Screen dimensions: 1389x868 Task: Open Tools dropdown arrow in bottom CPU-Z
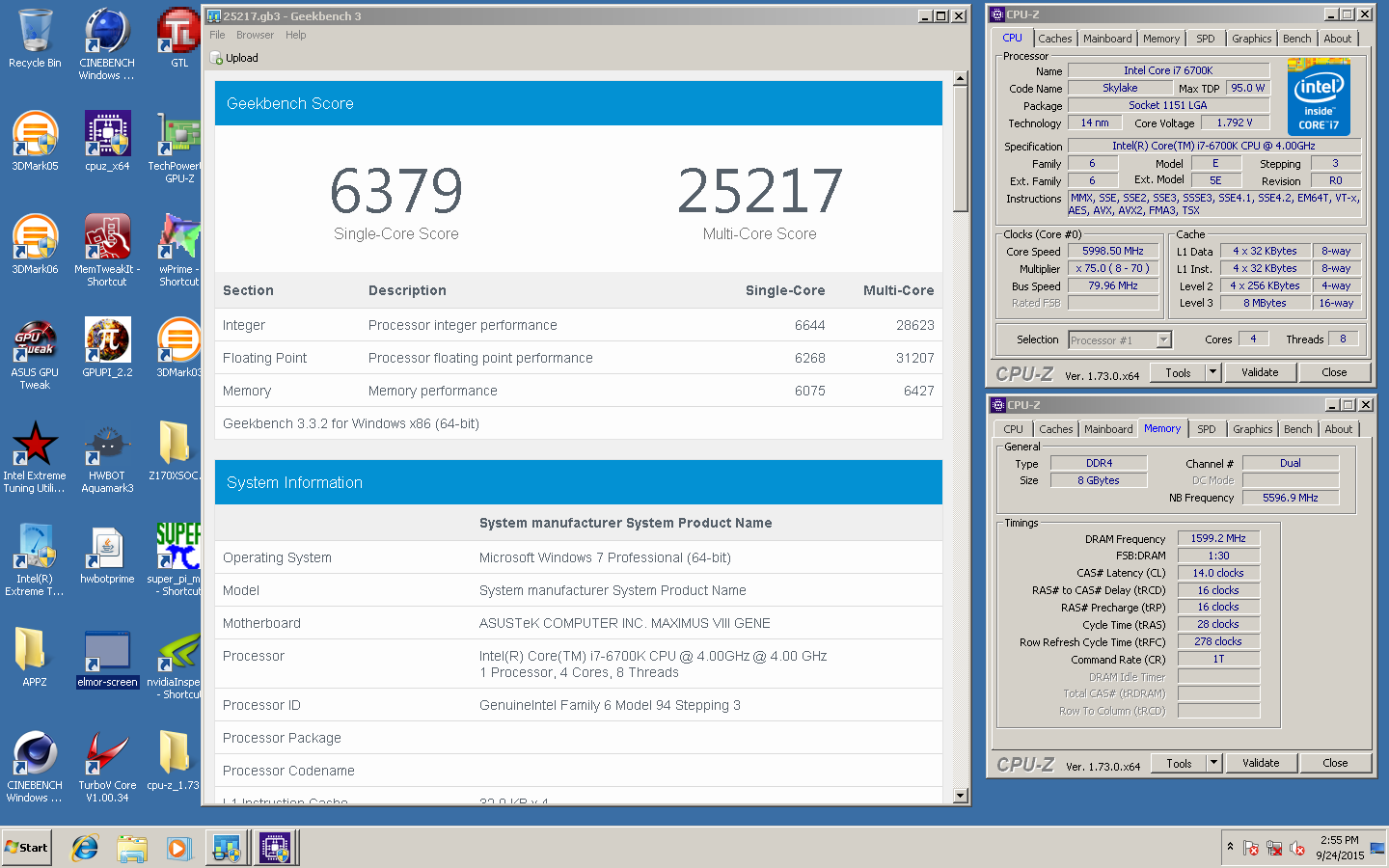pyautogui.click(x=1214, y=763)
